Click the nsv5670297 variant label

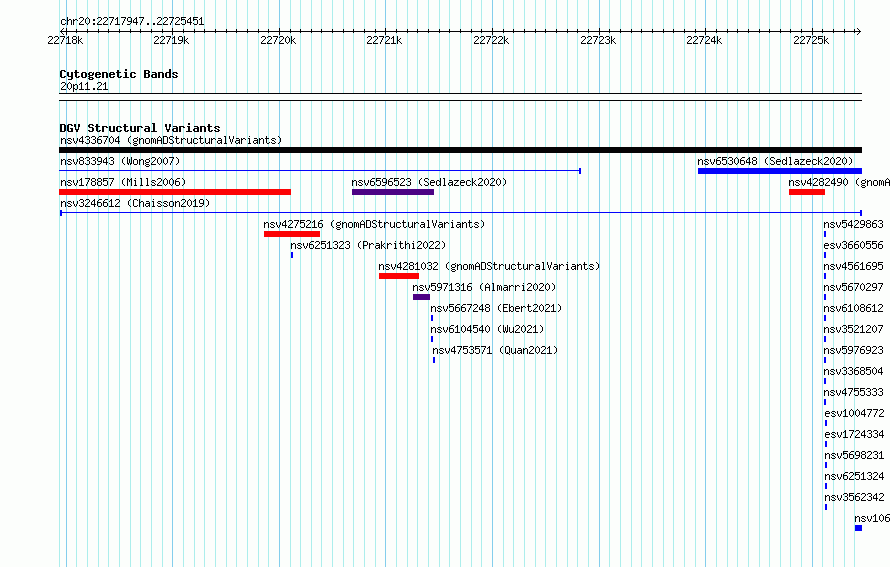tap(854, 287)
